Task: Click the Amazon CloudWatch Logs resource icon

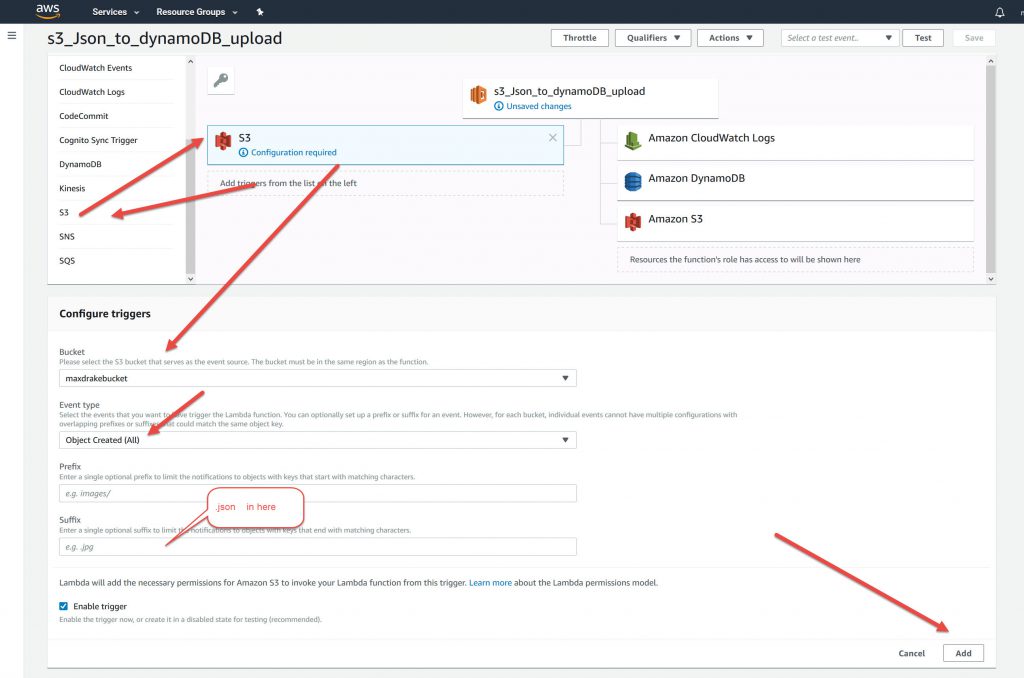Action: point(632,141)
